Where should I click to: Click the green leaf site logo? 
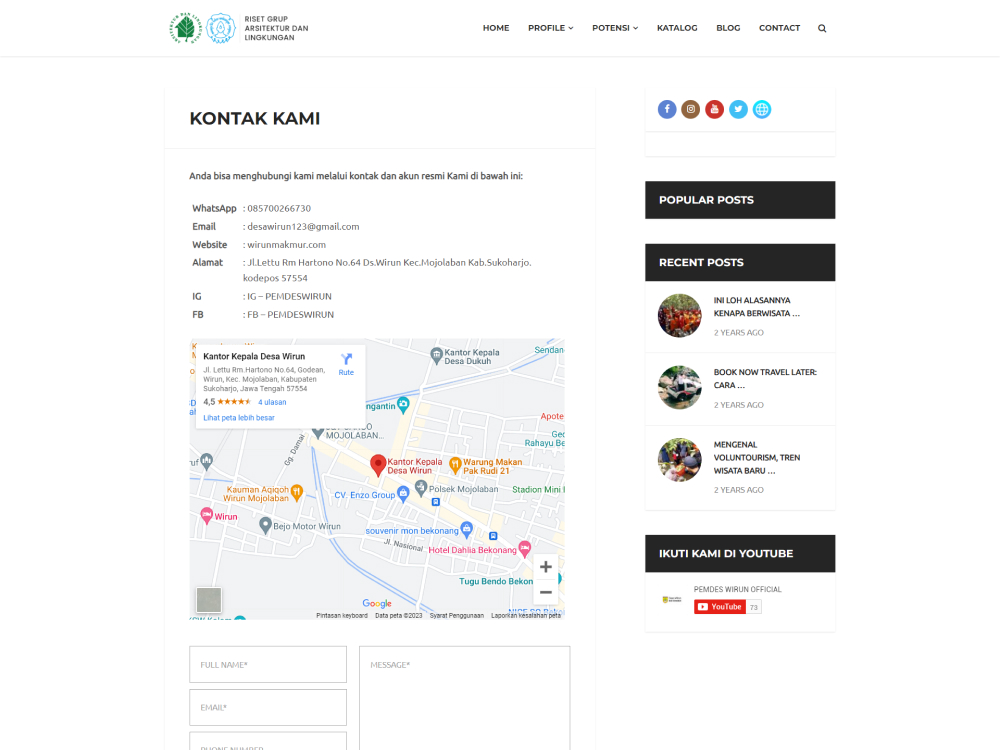(x=186, y=28)
